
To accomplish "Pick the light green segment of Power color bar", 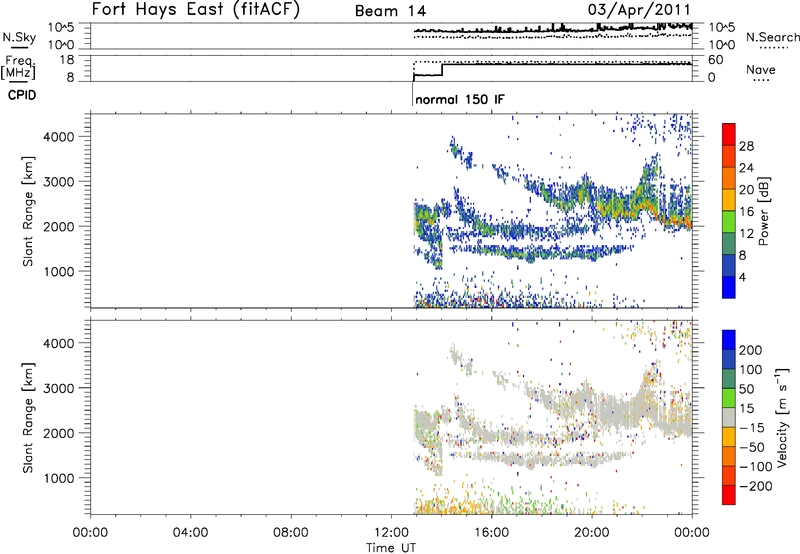I will (729, 222).
